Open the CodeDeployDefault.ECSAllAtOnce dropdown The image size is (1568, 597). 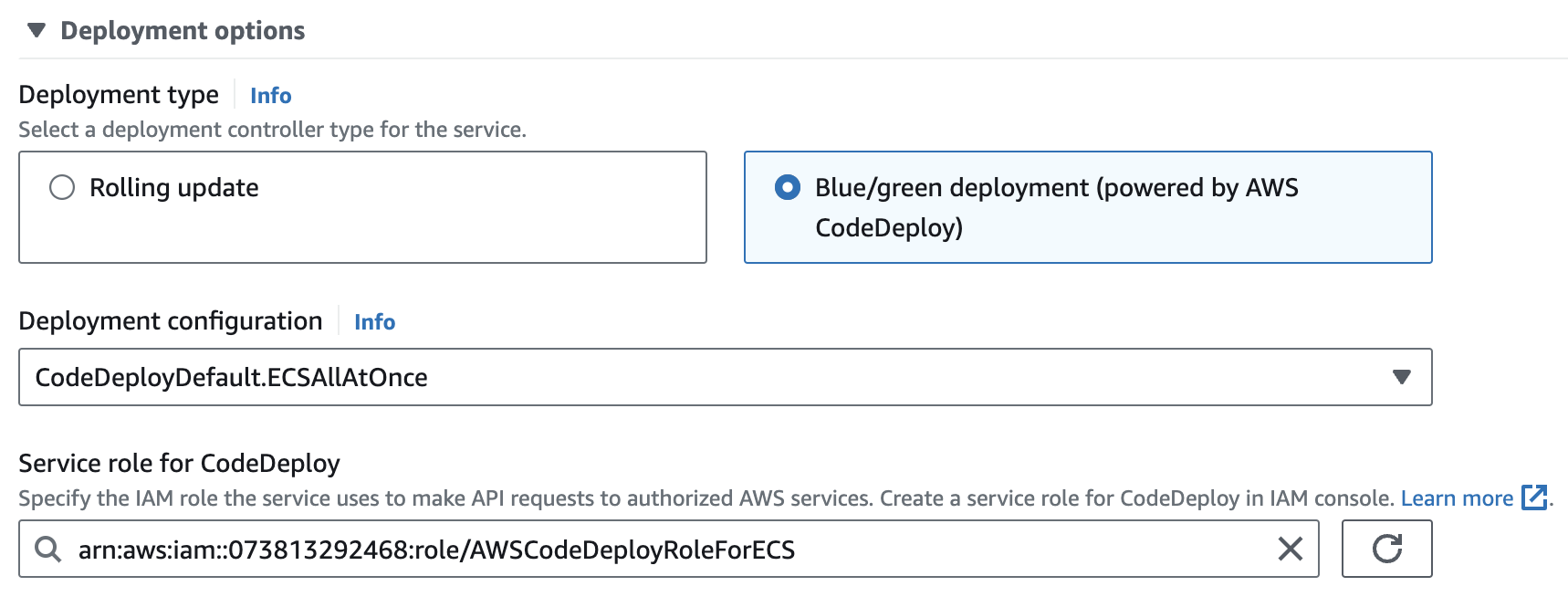point(712,377)
